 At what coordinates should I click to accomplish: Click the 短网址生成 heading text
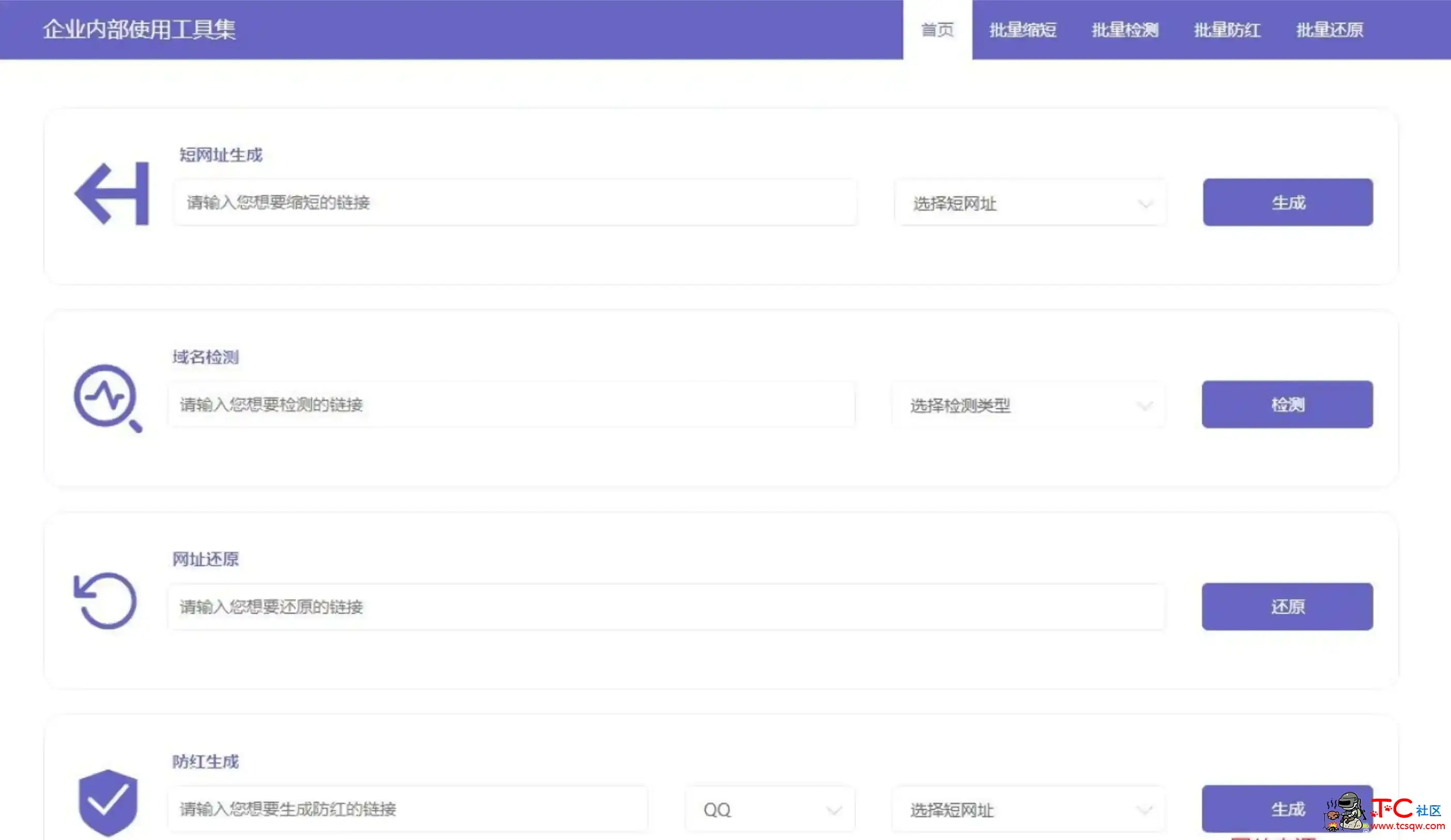[221, 155]
